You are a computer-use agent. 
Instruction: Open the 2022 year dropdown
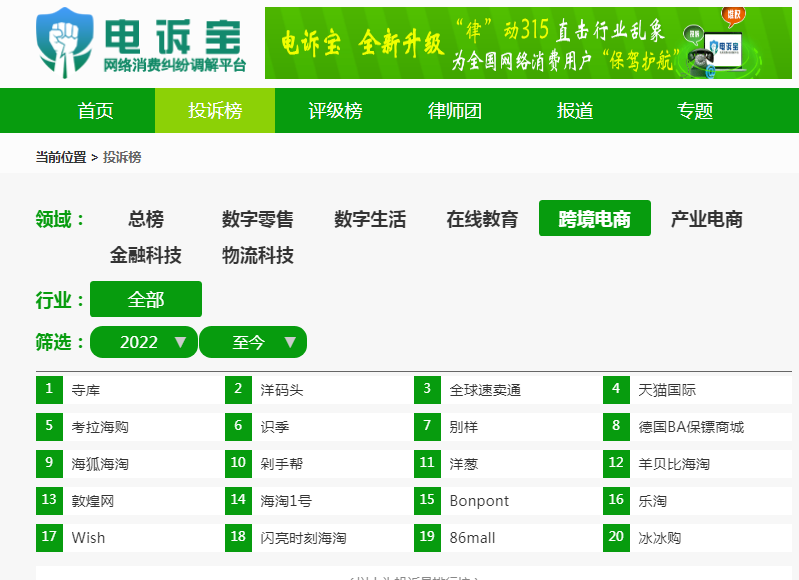pyautogui.click(x=144, y=342)
